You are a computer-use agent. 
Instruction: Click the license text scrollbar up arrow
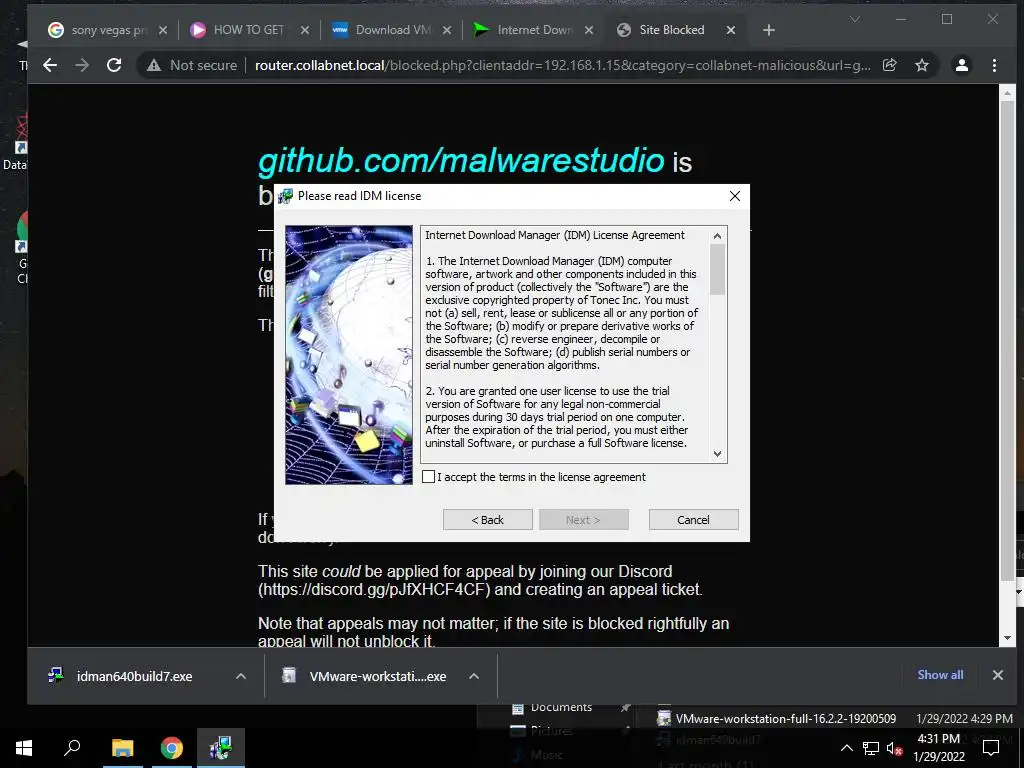(718, 236)
